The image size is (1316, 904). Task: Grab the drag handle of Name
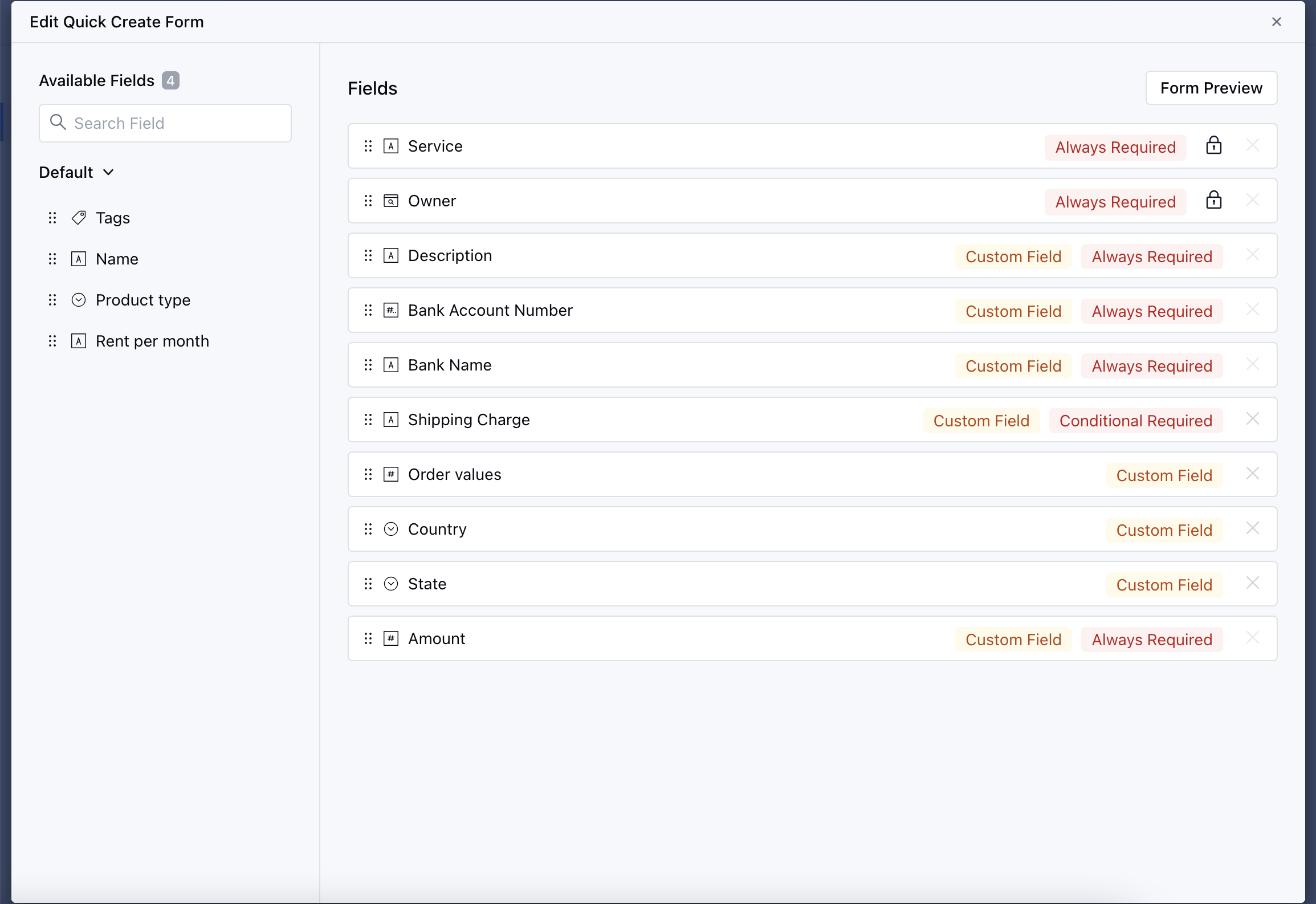52,259
